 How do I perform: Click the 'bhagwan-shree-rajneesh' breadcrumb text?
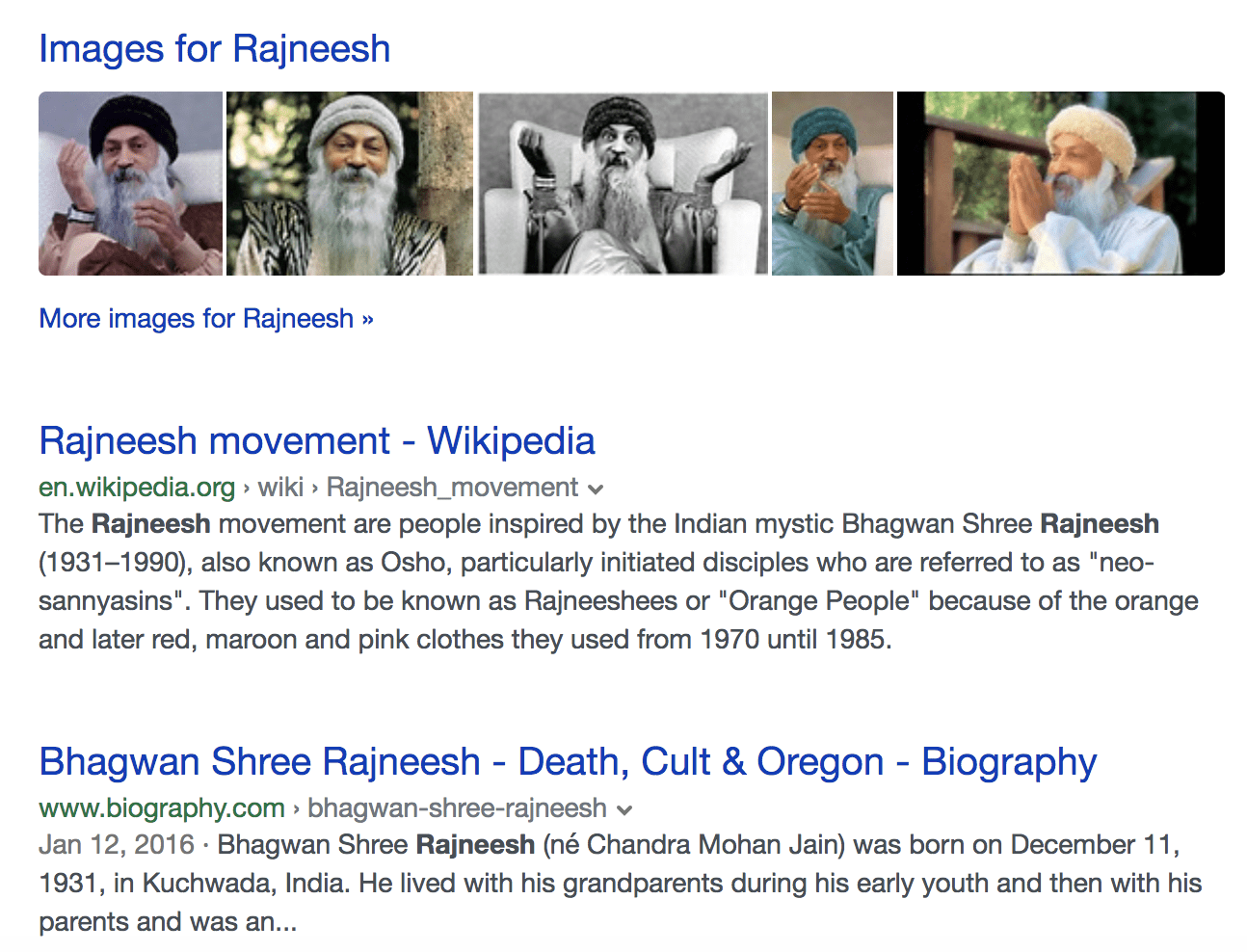457,808
